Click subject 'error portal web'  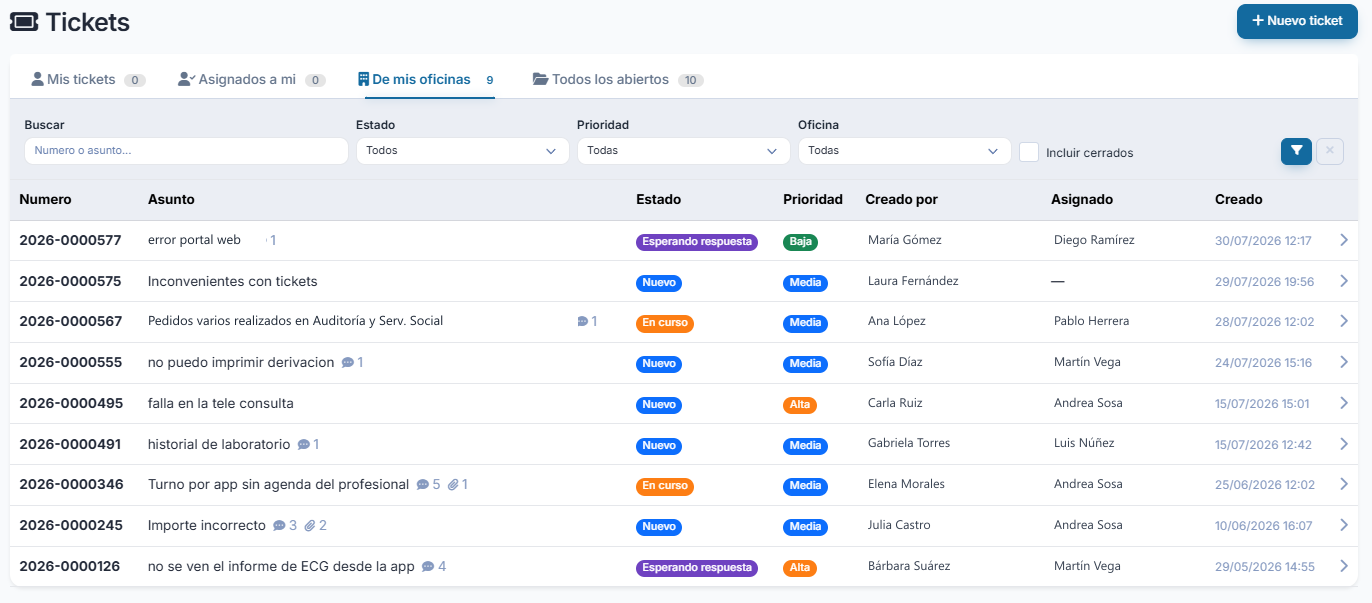click(194, 240)
